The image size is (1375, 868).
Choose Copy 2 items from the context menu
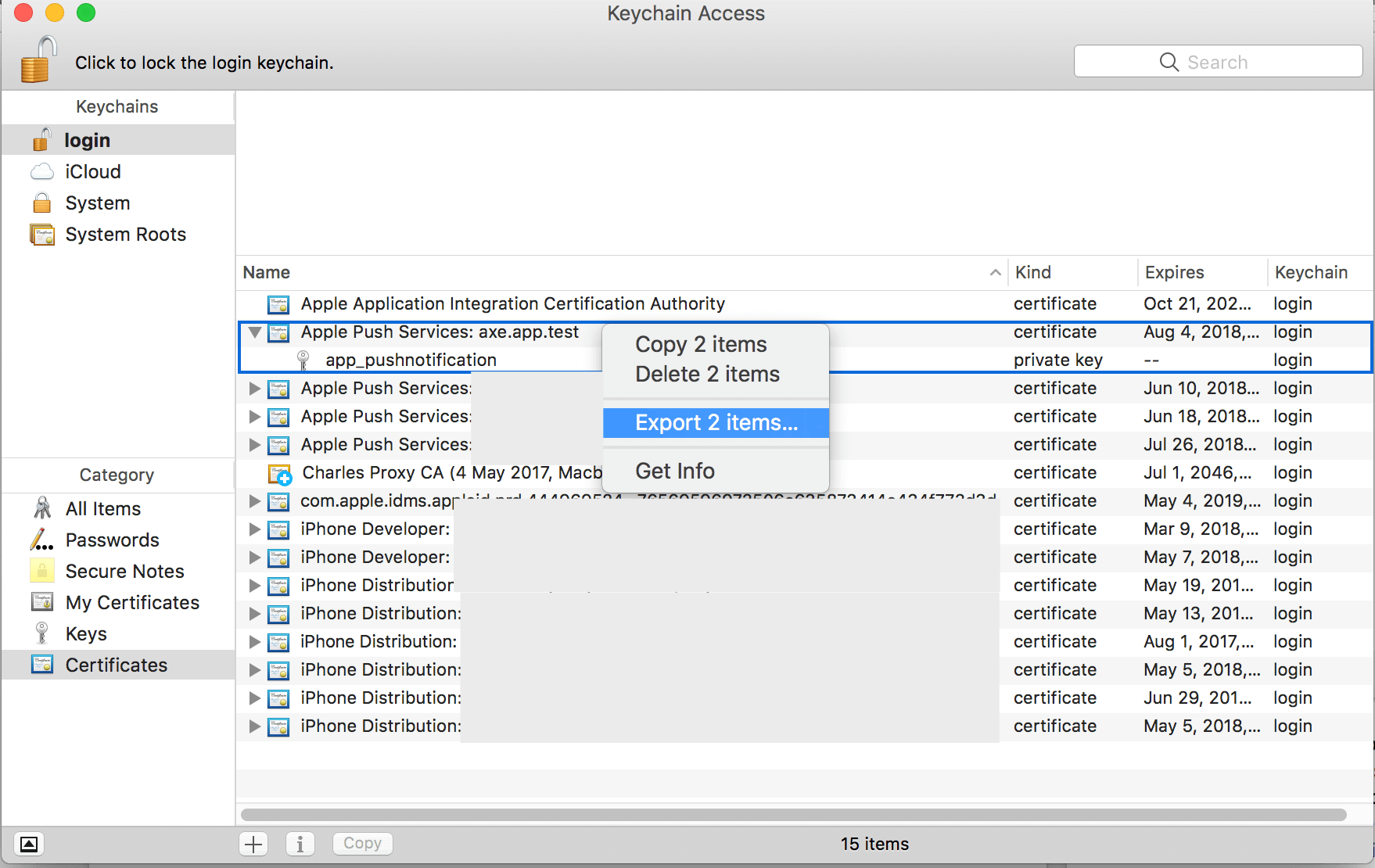716,344
